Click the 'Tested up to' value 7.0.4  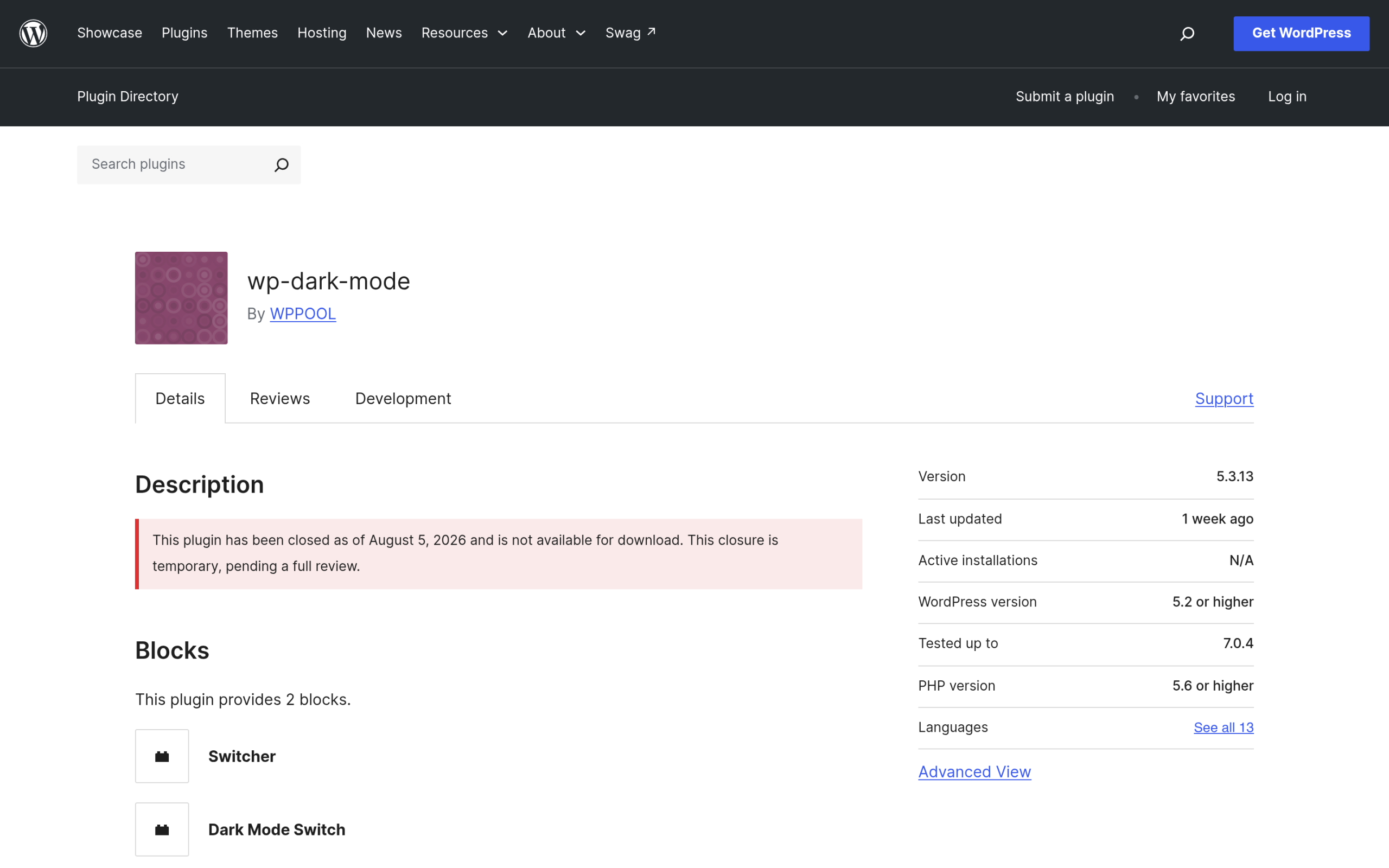[1238, 643]
